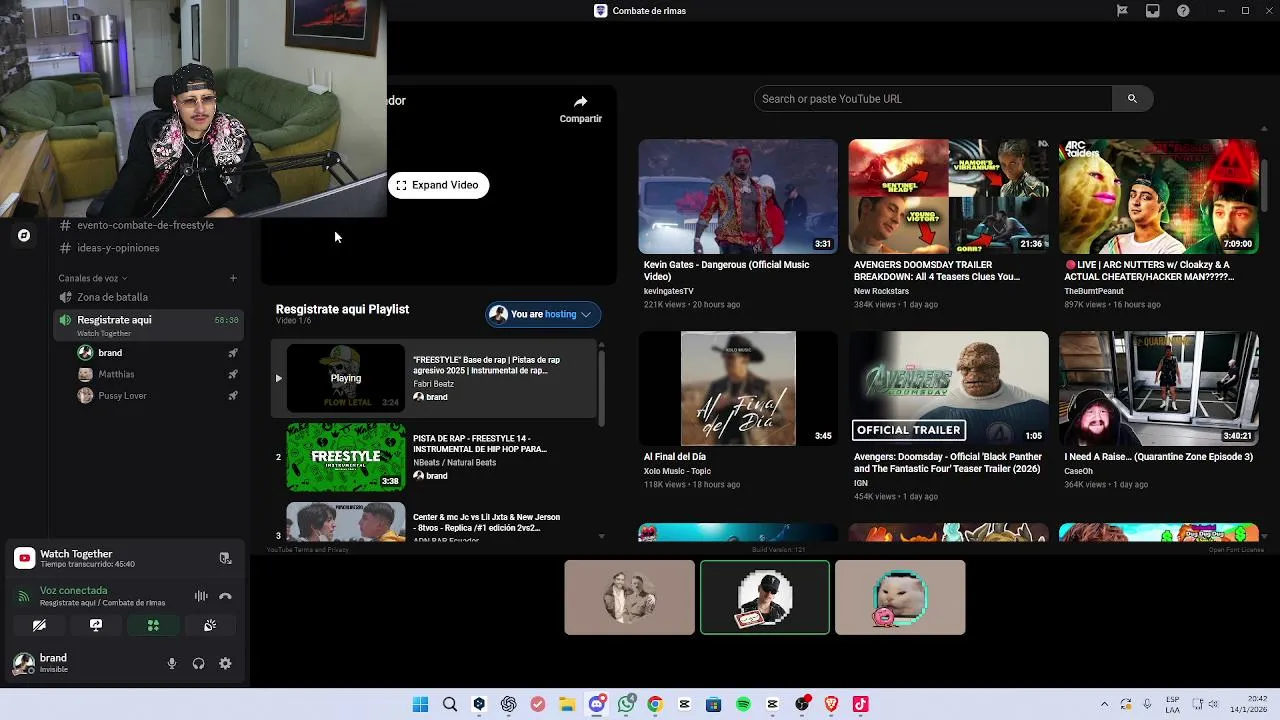Image resolution: width=1280 pixels, height=720 pixels.
Task: Click the cat-avatar participant tile
Action: [900, 597]
